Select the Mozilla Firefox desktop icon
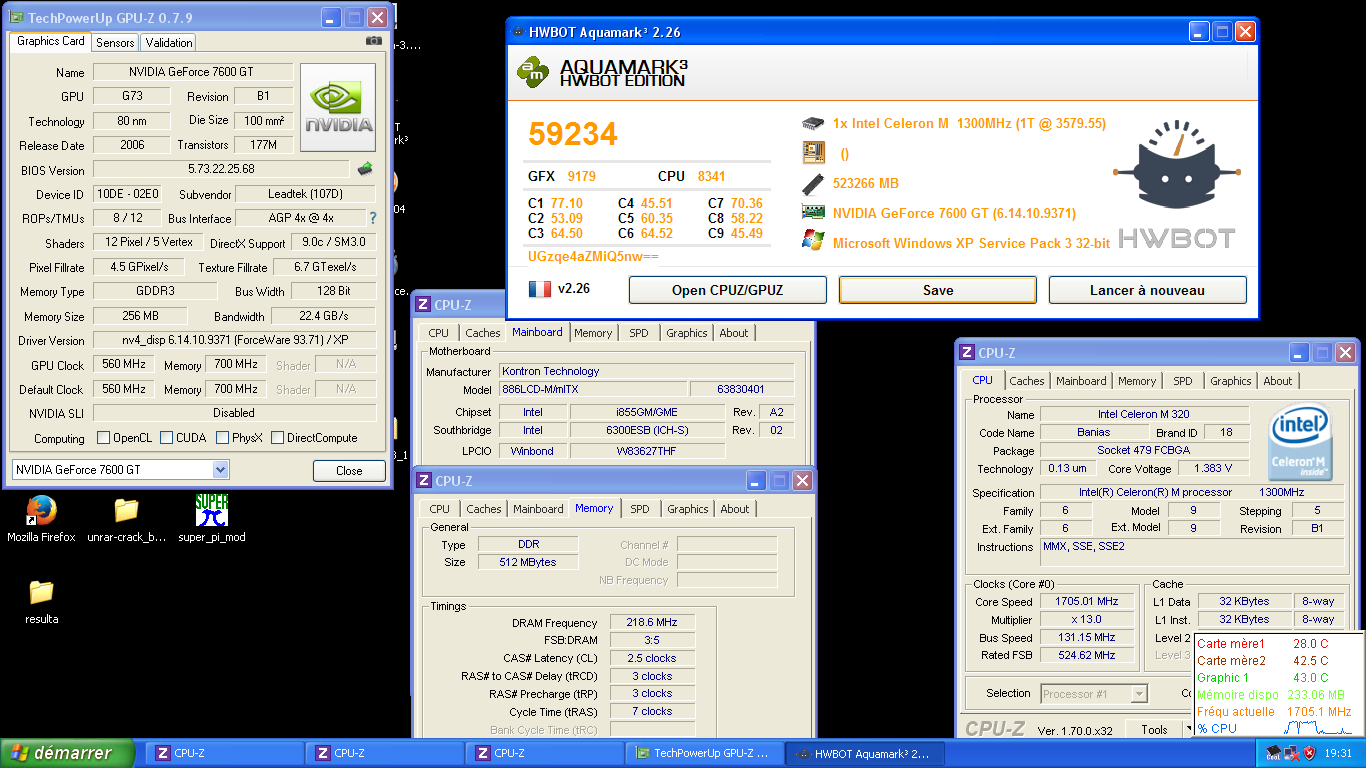 coord(41,511)
